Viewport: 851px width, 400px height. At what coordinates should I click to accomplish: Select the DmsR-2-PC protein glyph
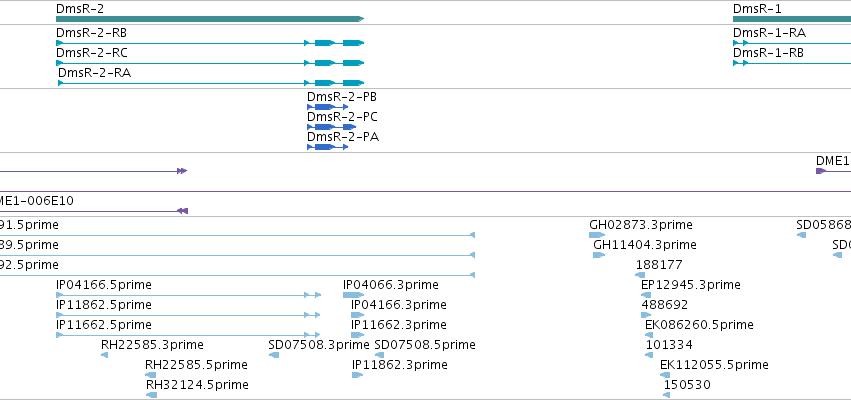click(332, 127)
